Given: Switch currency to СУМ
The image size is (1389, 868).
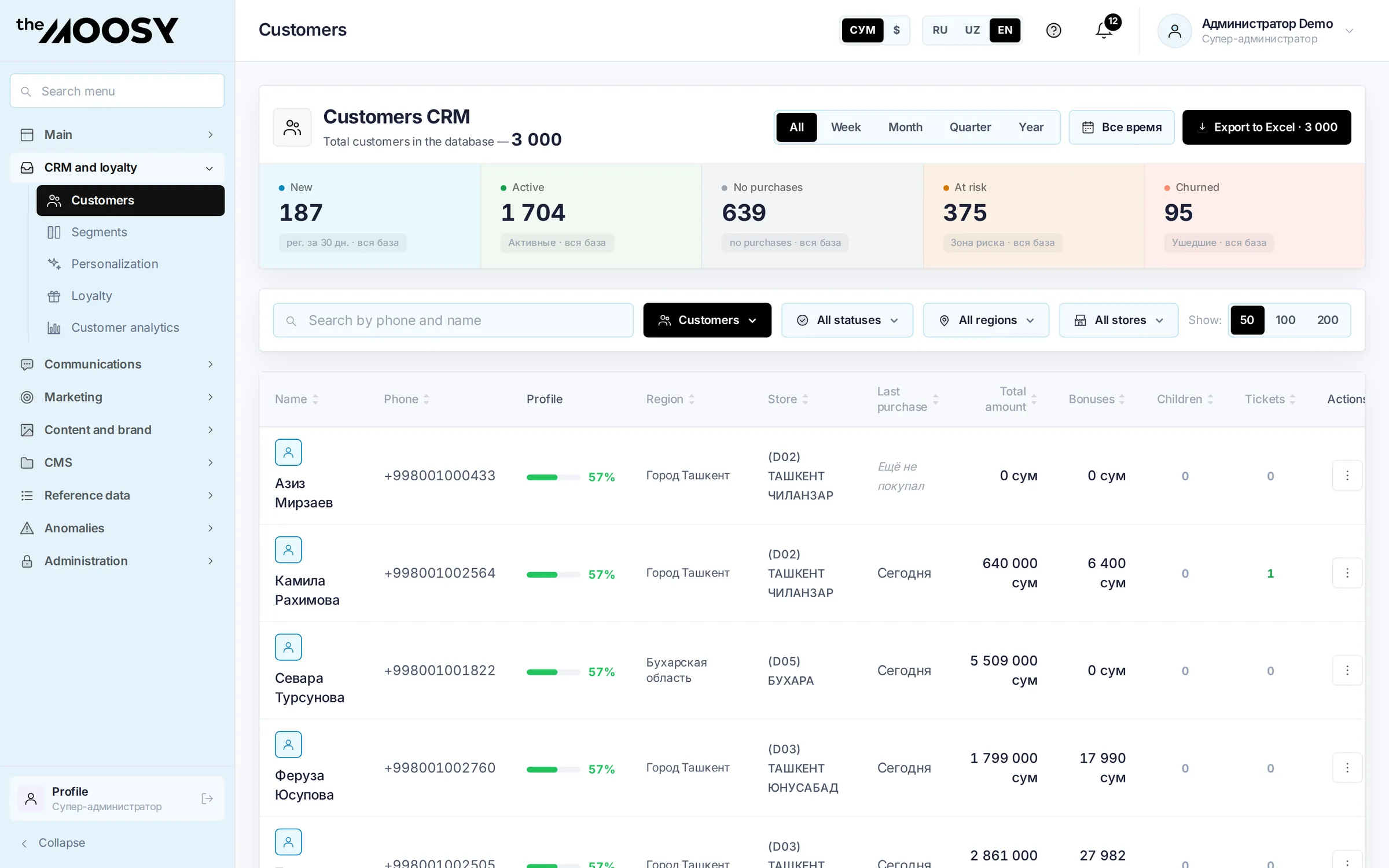Looking at the screenshot, I should (x=862, y=30).
